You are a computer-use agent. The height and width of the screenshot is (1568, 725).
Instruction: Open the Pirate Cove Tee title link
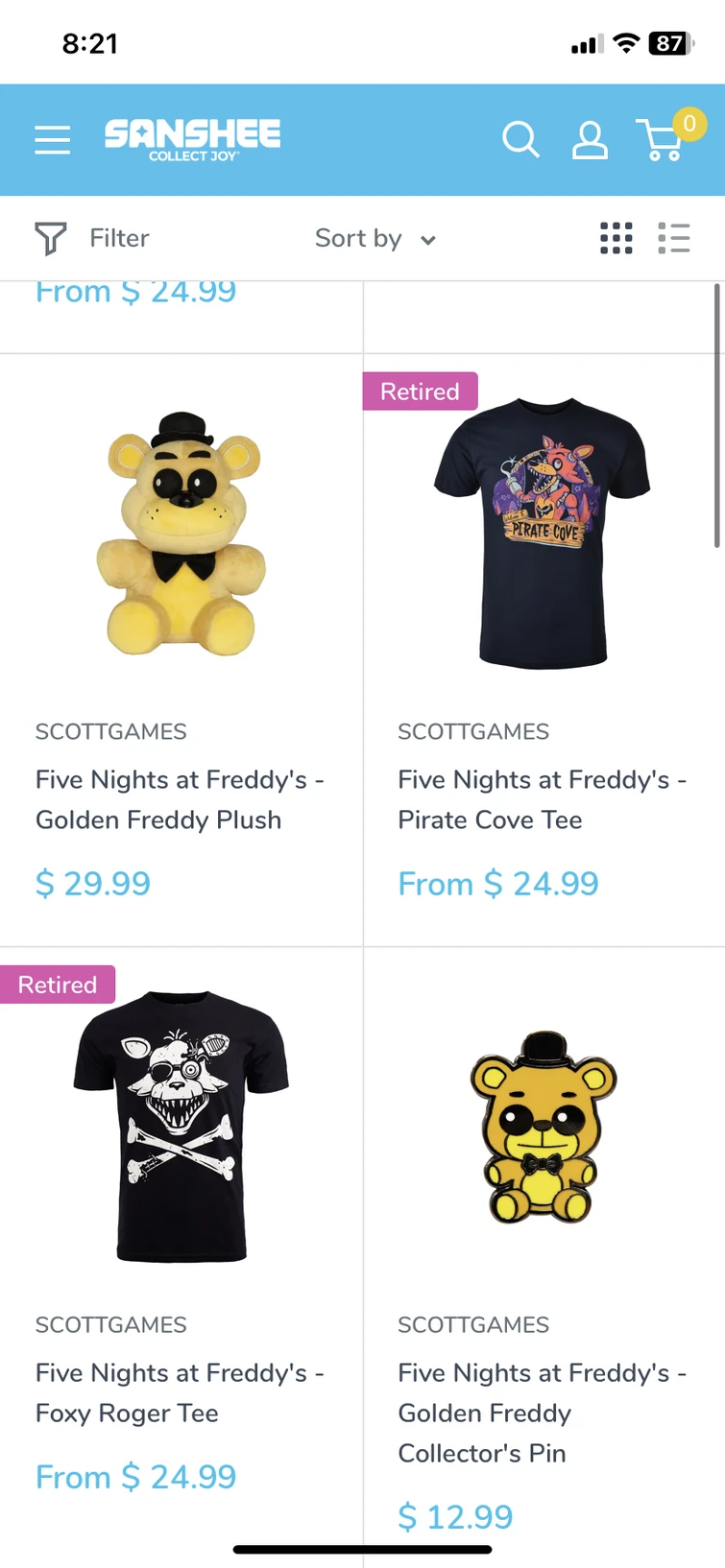(x=542, y=799)
